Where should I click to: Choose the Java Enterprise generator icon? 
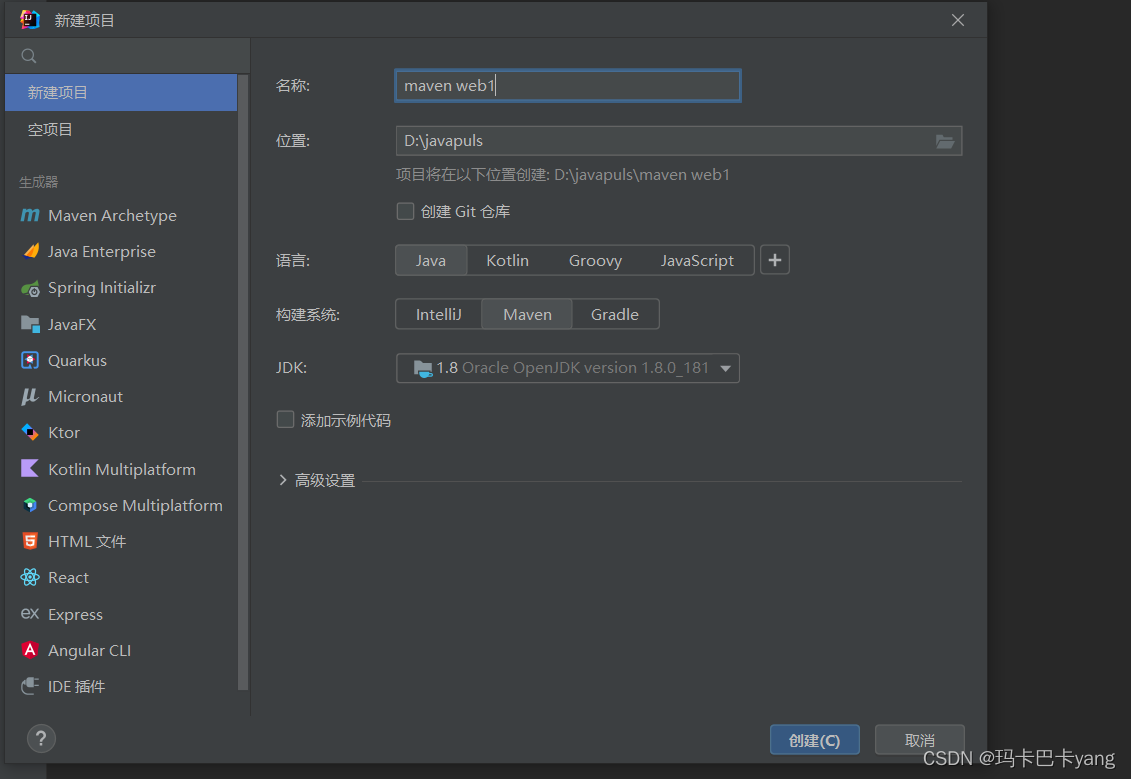tap(30, 251)
